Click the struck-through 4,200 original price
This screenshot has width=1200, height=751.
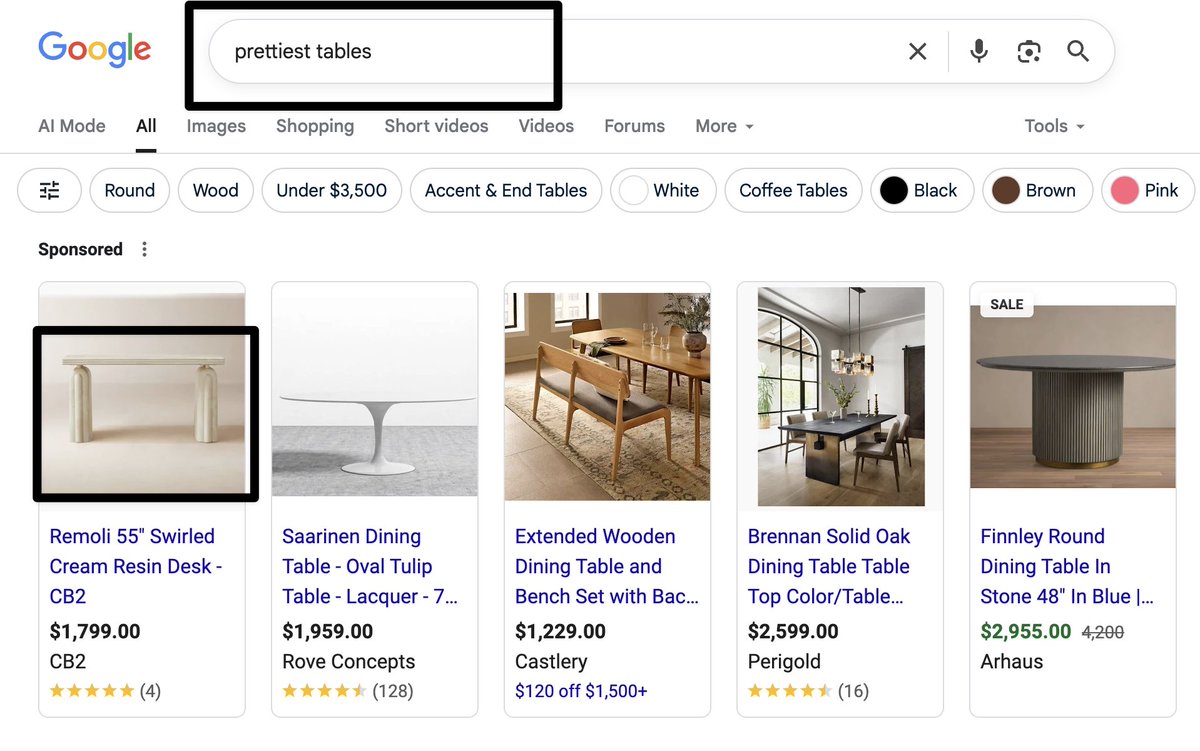pos(1103,632)
